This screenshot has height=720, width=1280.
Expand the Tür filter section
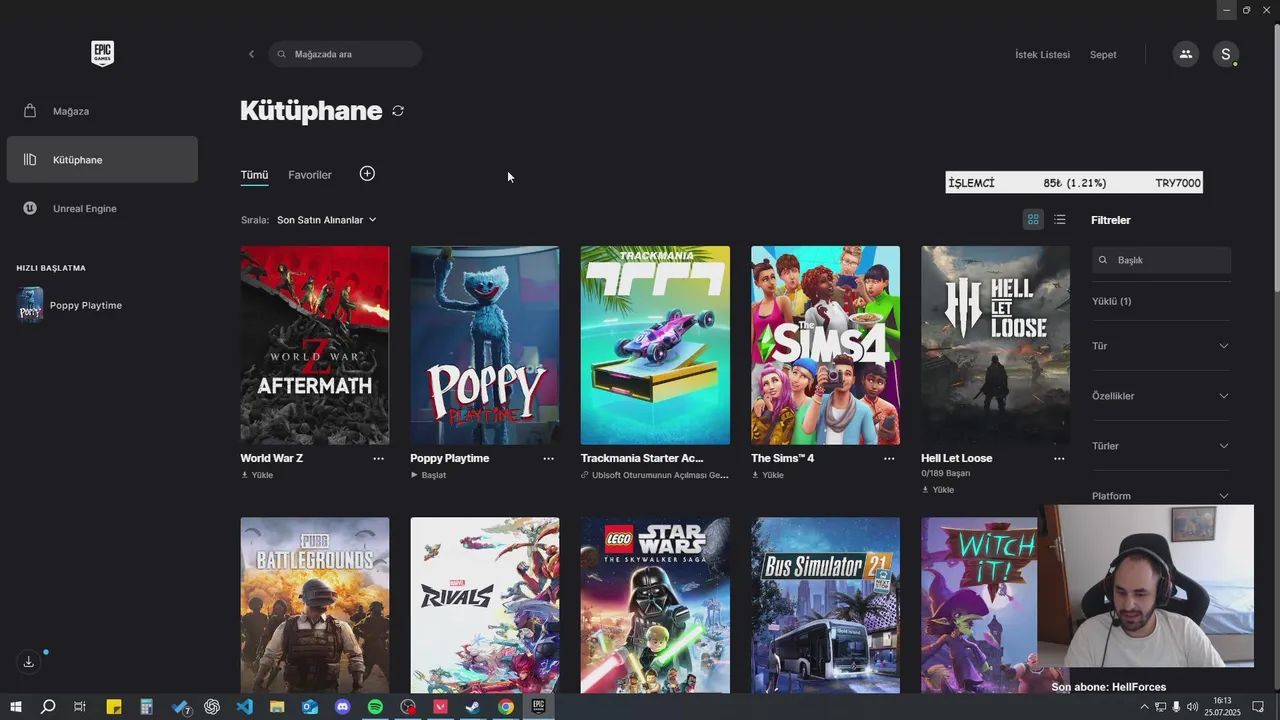(x=1161, y=346)
